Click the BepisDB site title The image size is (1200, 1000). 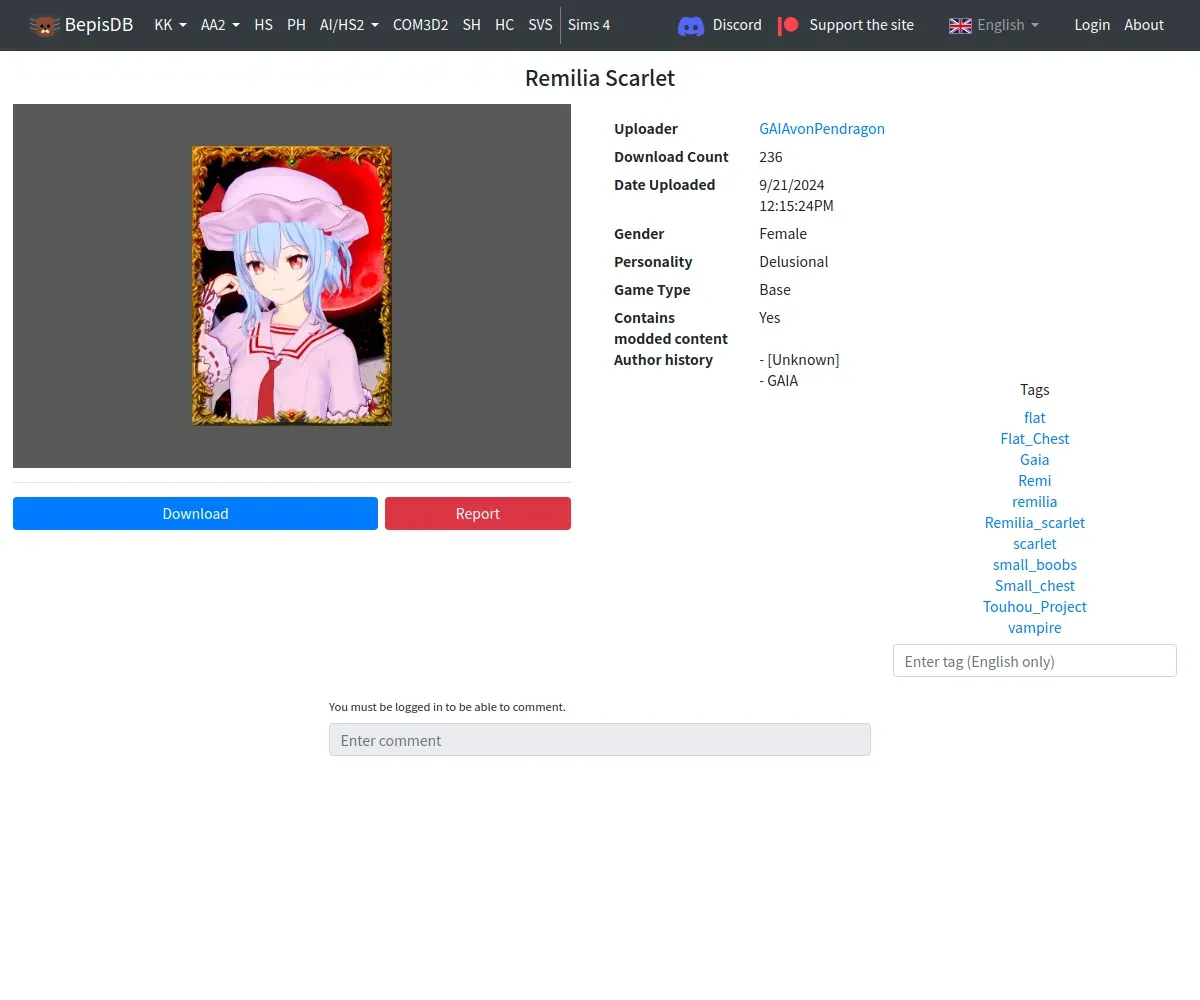tap(99, 25)
